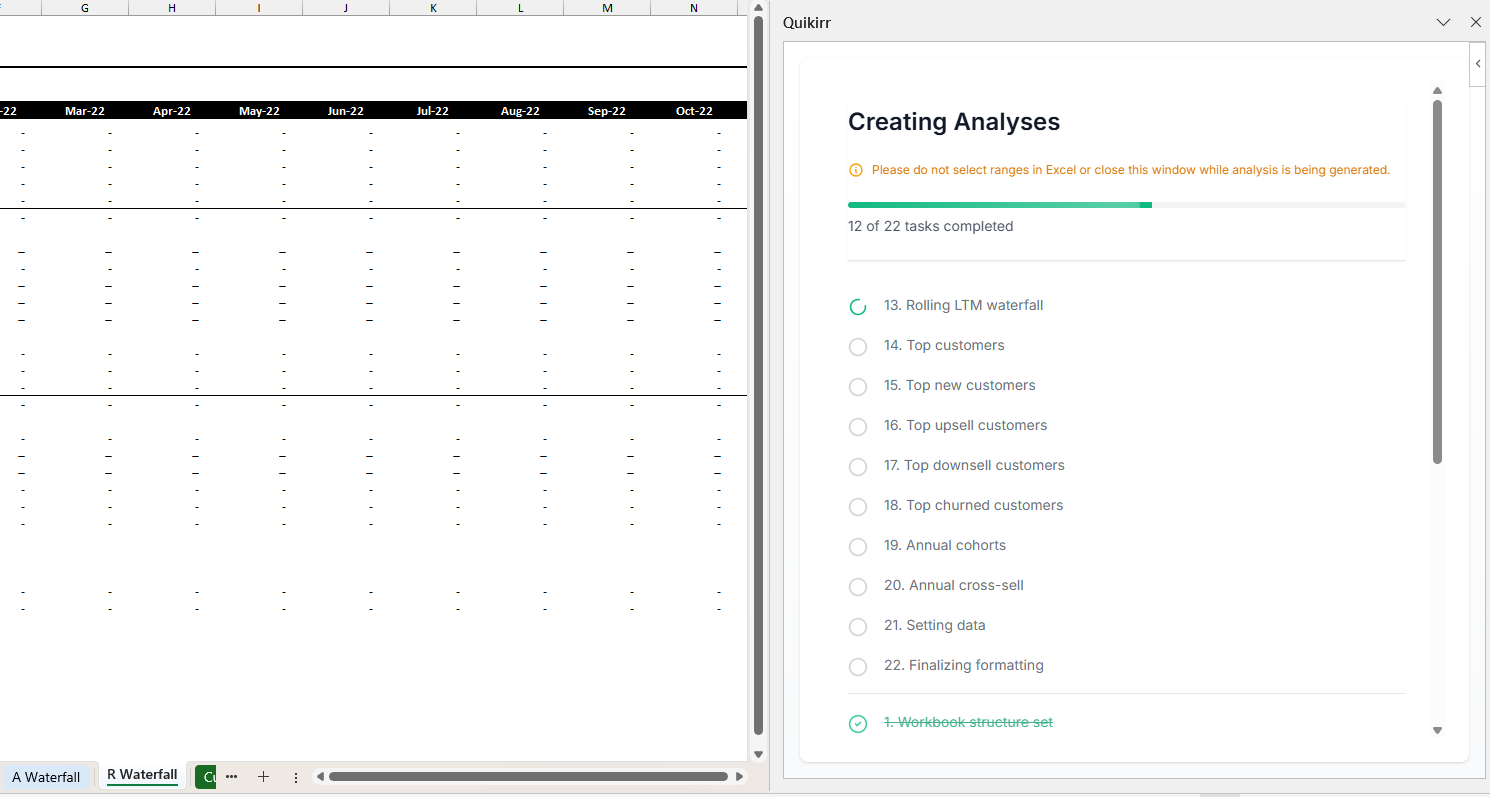
Task: Click the spinner icon next to Rolling LTM waterfall
Action: point(858,306)
